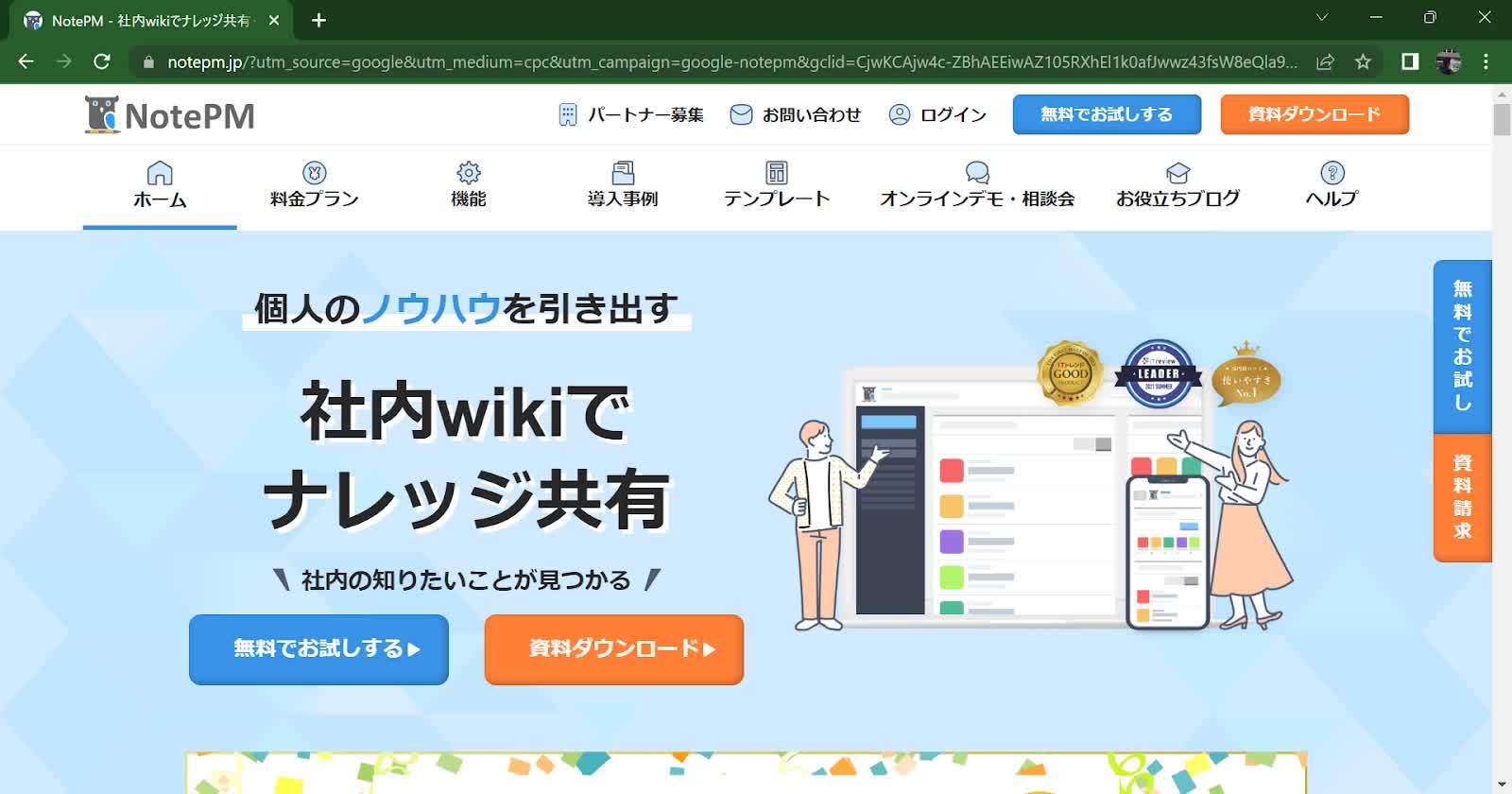
Task: Click the NotePM browser tab title
Action: (151, 20)
